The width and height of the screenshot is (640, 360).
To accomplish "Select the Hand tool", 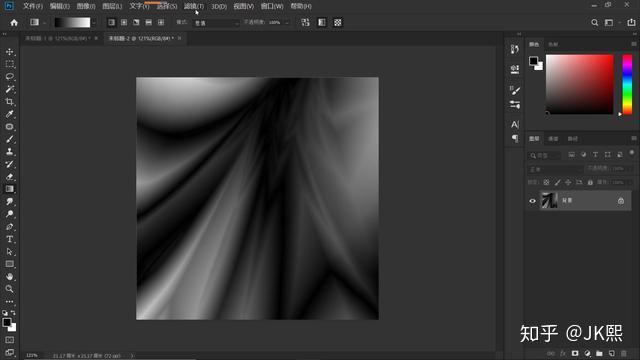I will 9,276.
